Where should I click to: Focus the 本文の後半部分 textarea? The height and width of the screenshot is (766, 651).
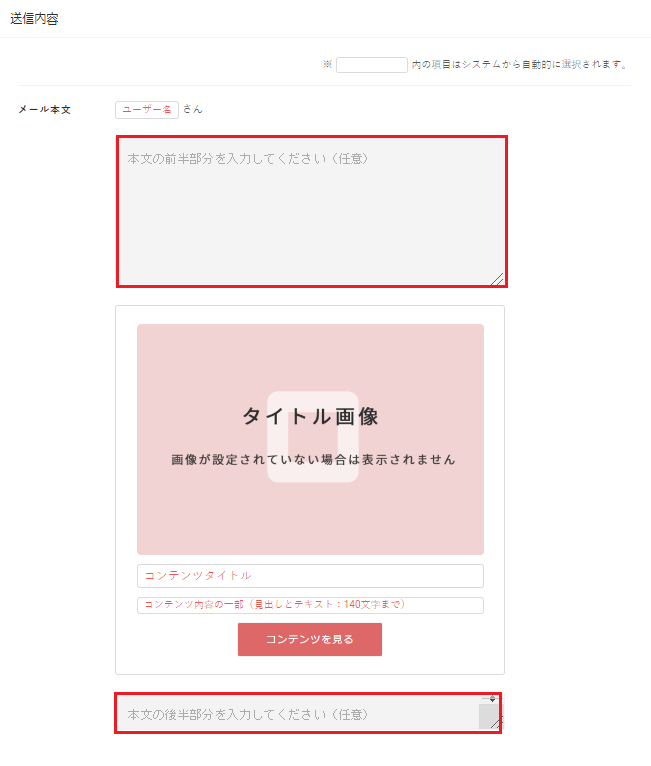click(x=308, y=713)
